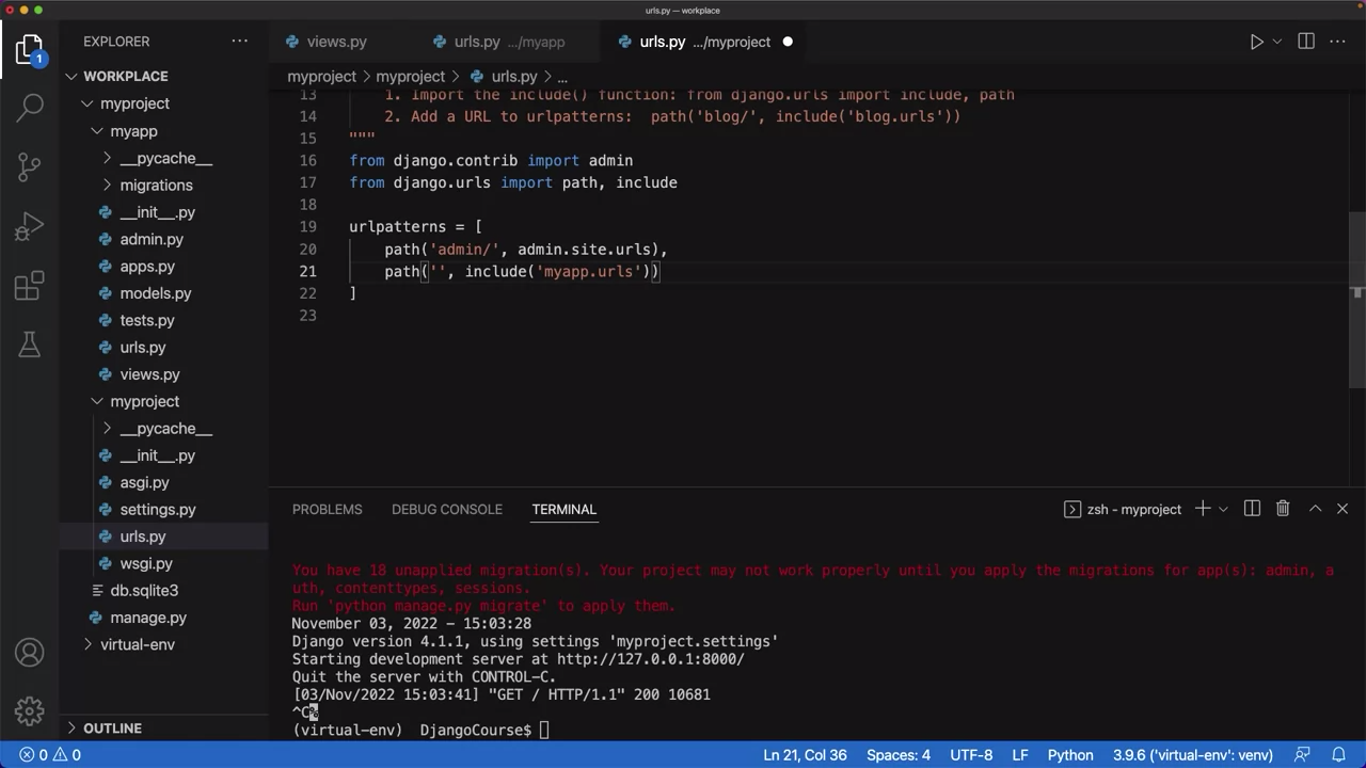This screenshot has width=1366, height=768.
Task: Maximize the terminal panel with the chevron
Action: tap(1316, 509)
